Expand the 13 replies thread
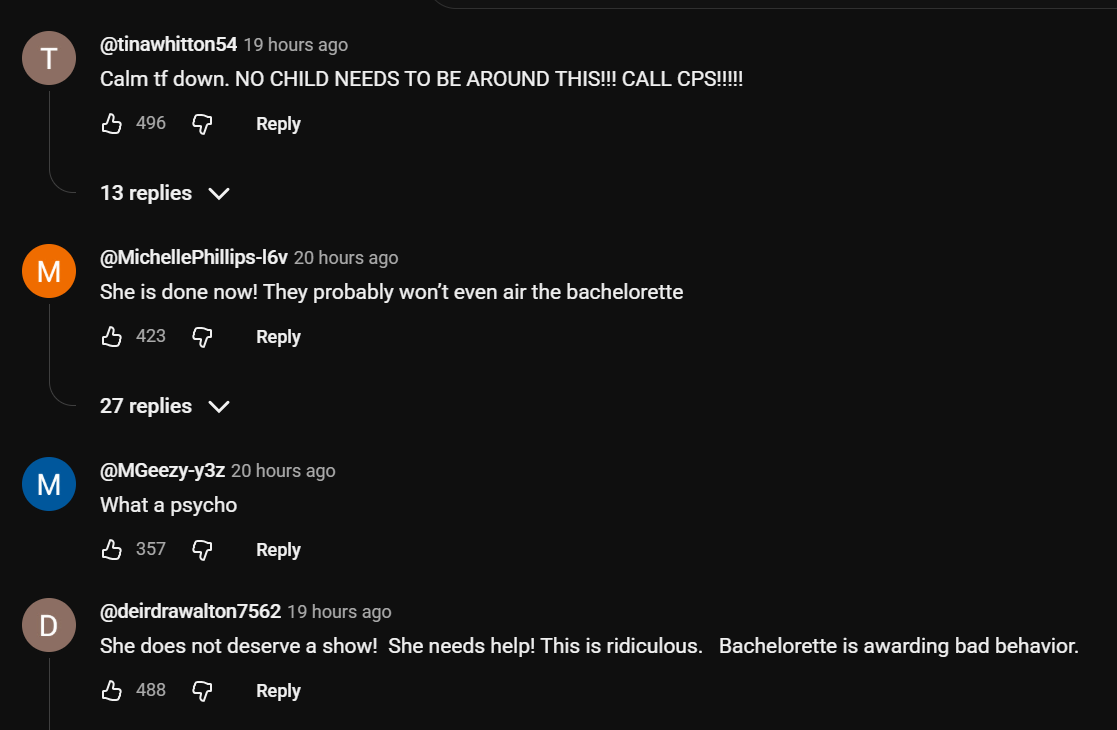This screenshot has width=1117, height=730. [165, 193]
